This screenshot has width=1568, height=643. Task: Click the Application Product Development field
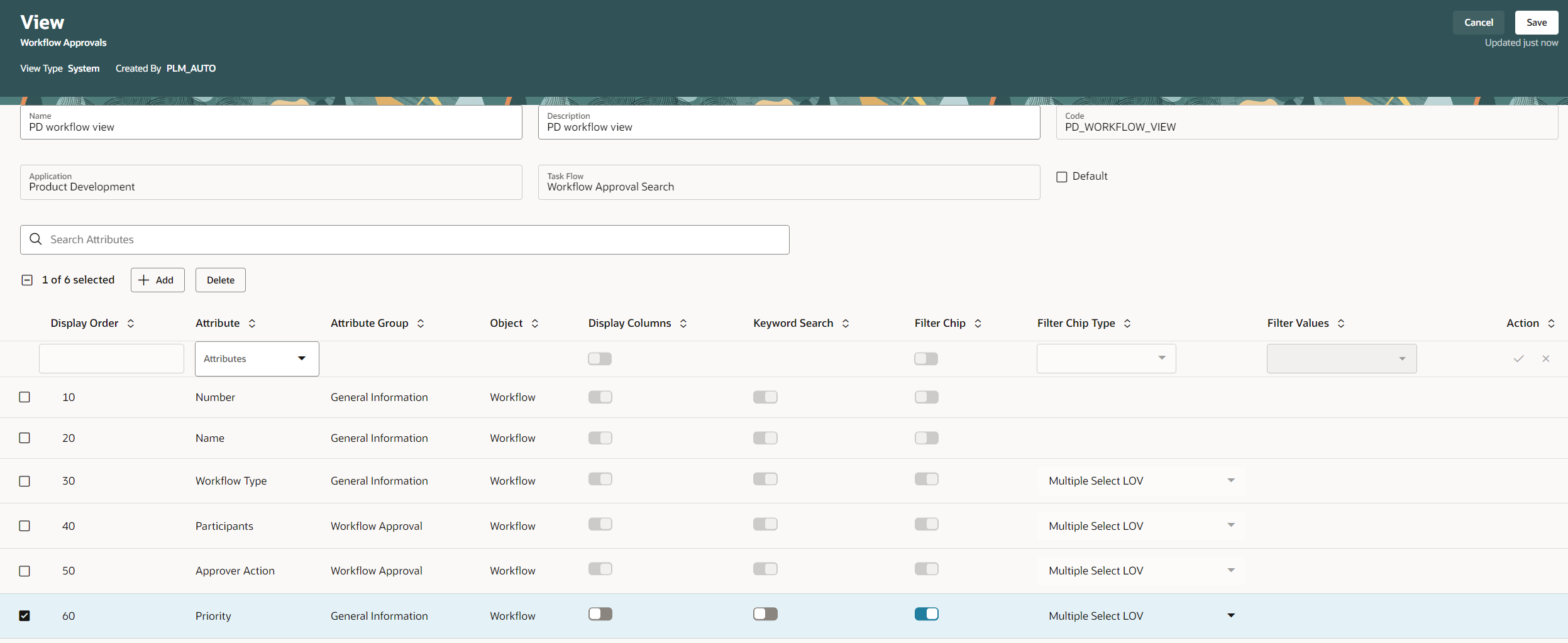click(271, 182)
